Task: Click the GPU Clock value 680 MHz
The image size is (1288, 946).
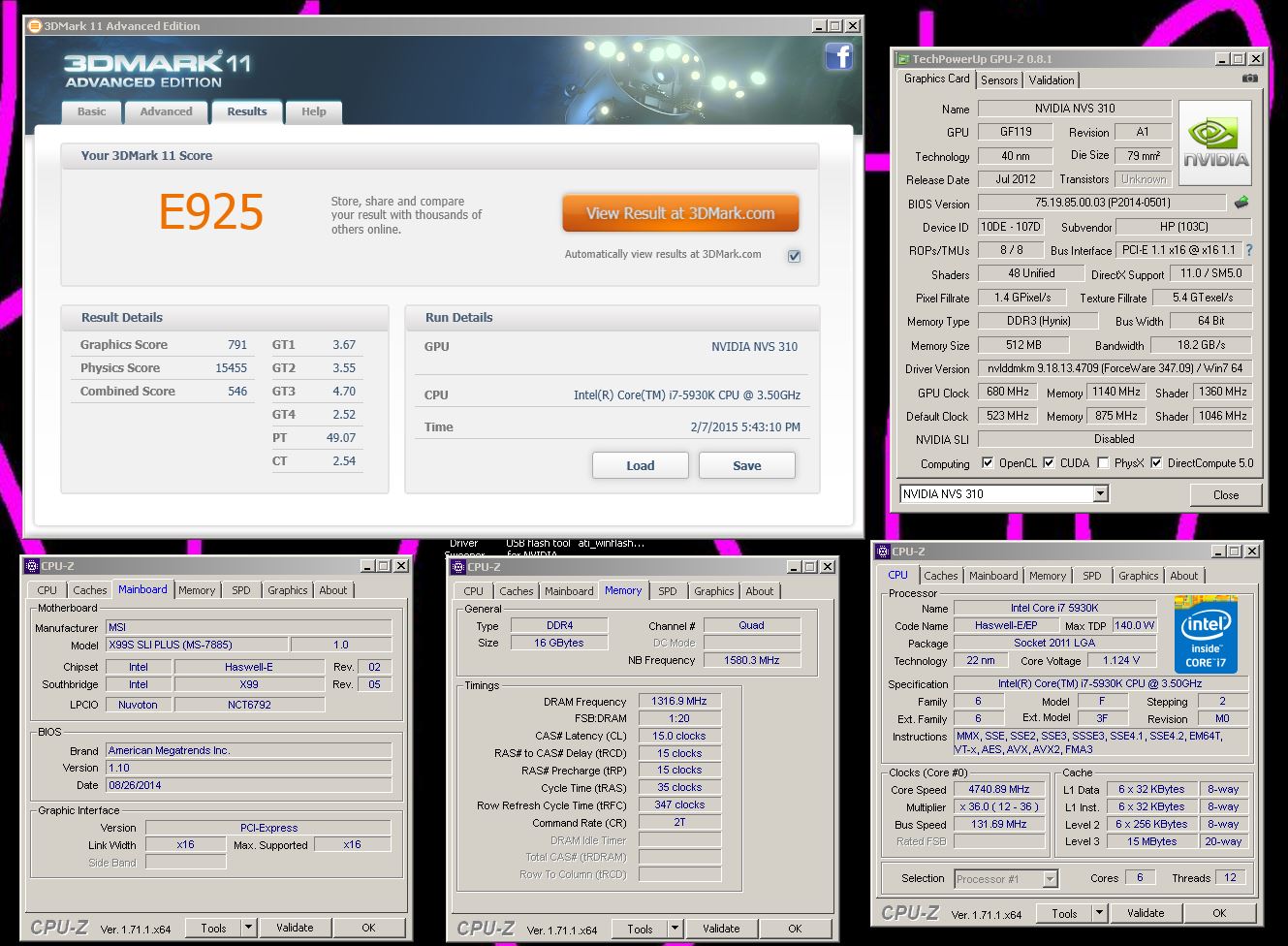Action: tap(1007, 393)
